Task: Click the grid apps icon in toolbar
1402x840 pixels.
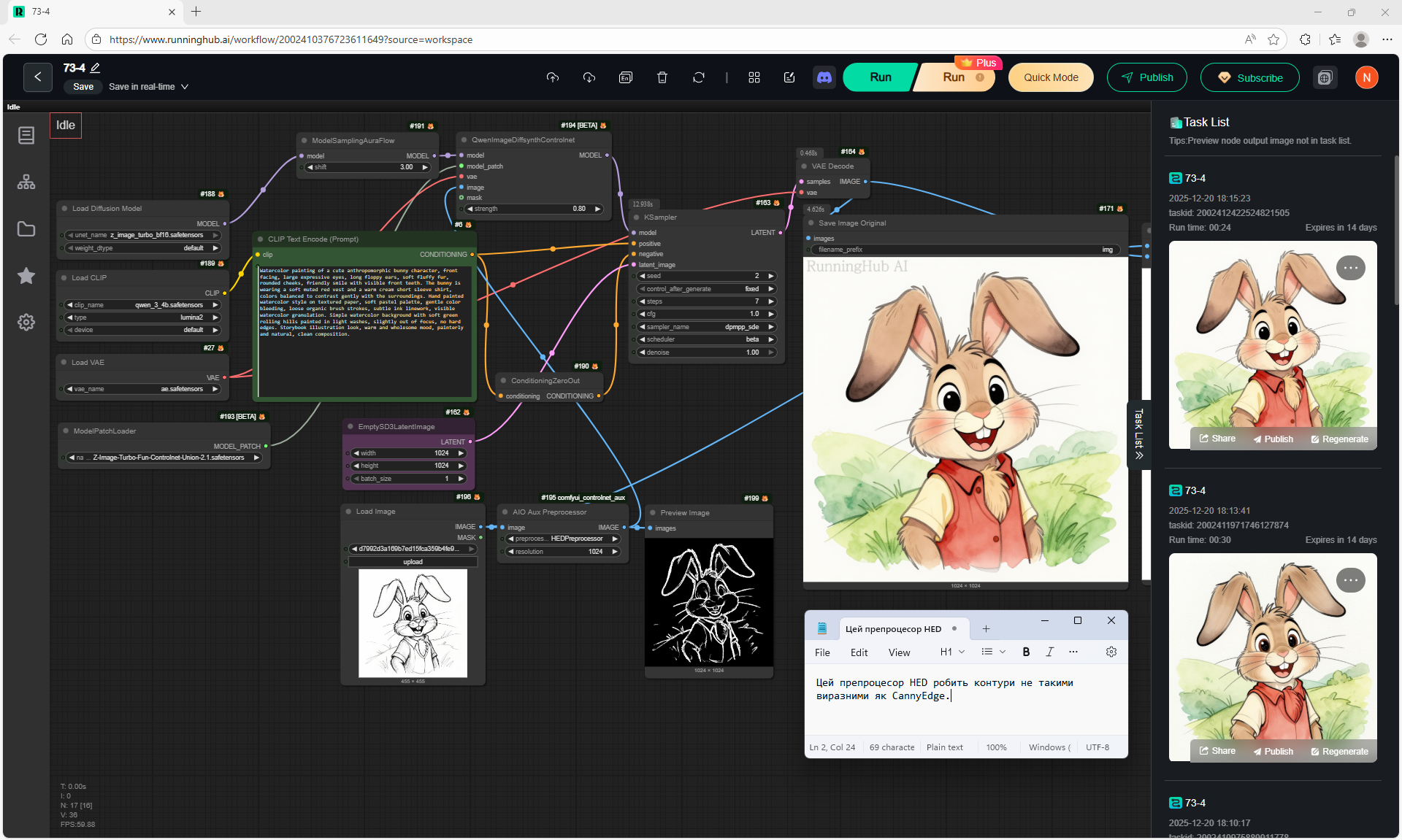Action: [x=754, y=77]
